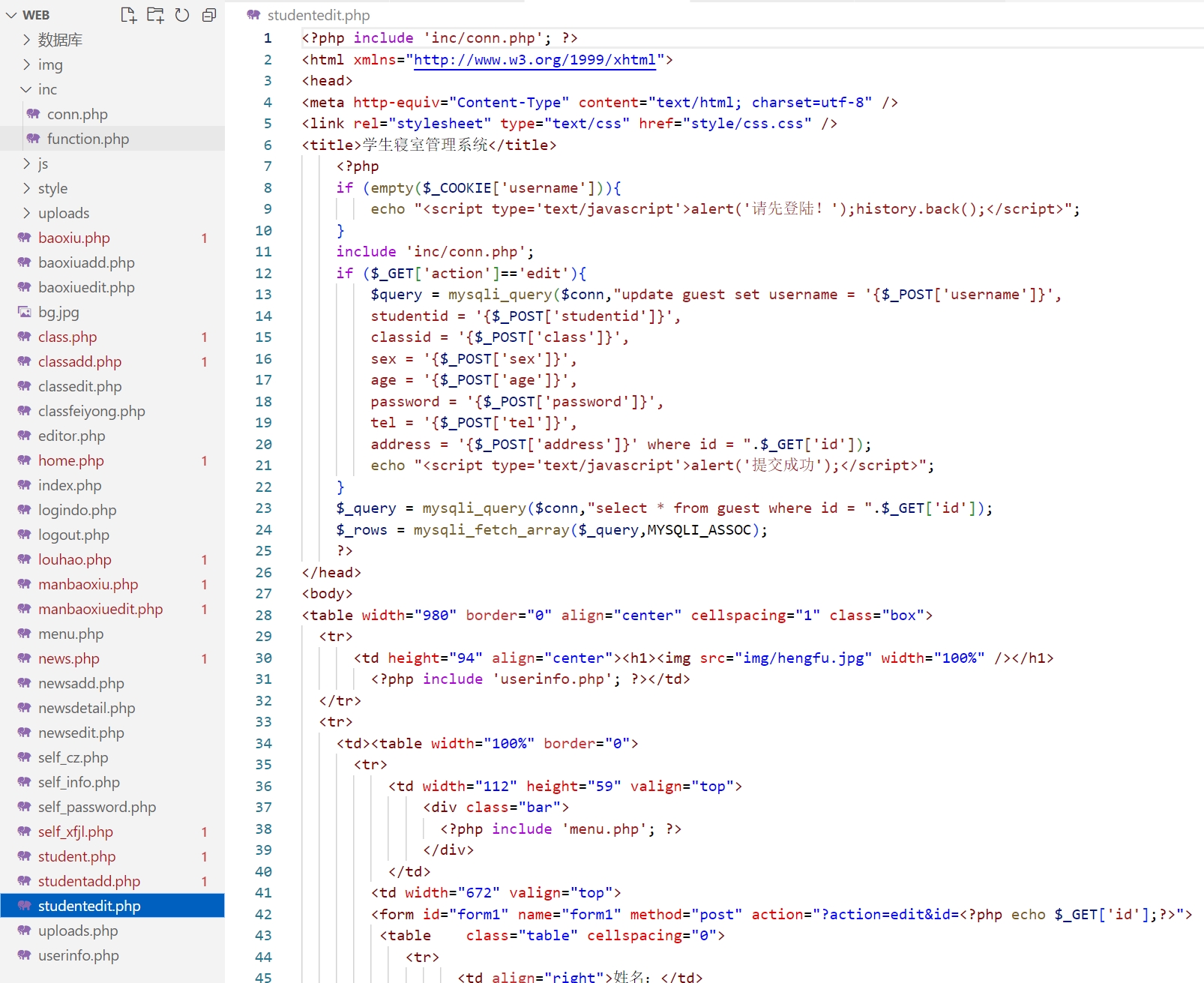Open baoxiuedit.php file
This screenshot has height=983, width=1204.
pos(112,287)
